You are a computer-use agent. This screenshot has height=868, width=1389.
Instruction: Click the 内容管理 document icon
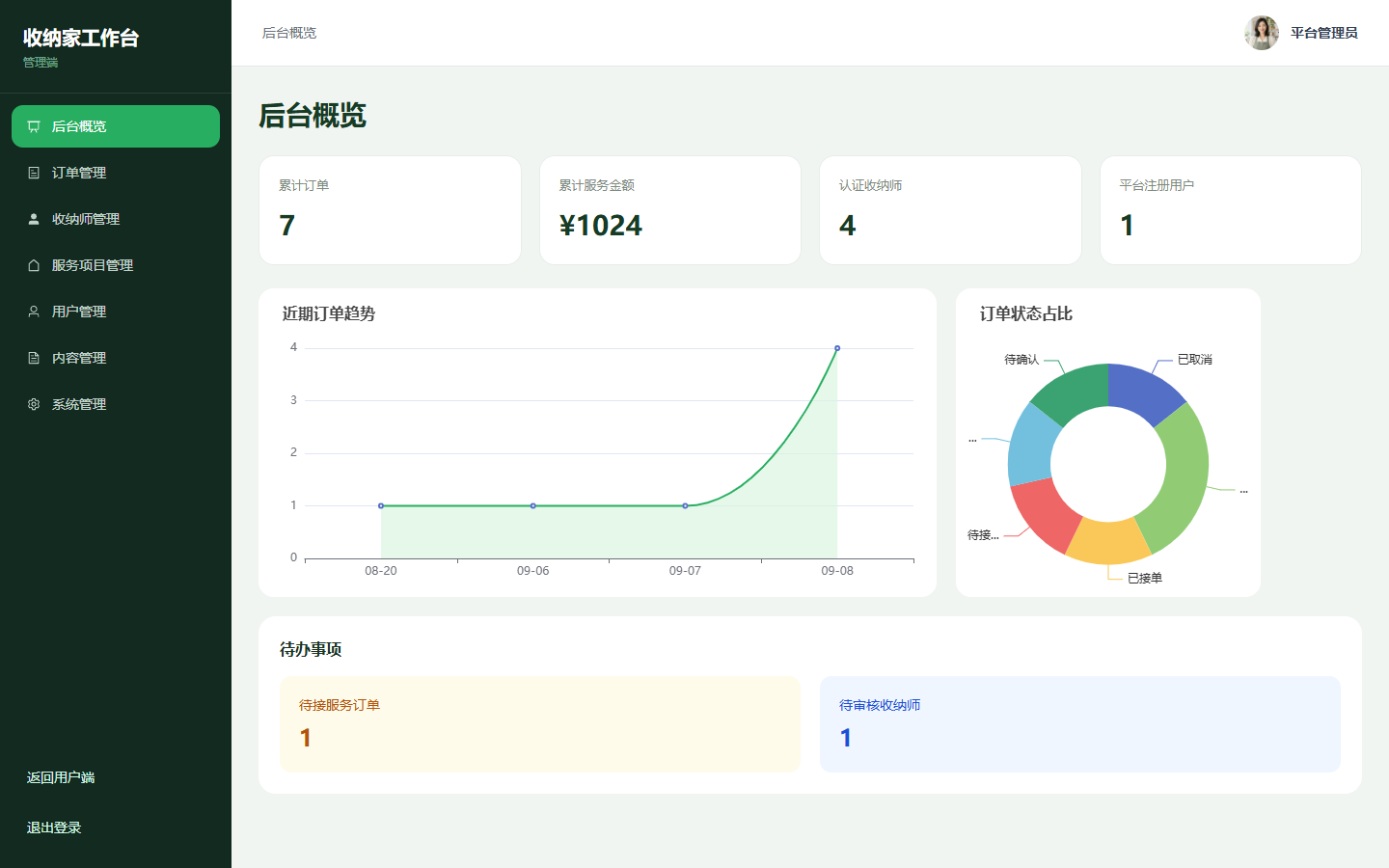[x=34, y=358]
